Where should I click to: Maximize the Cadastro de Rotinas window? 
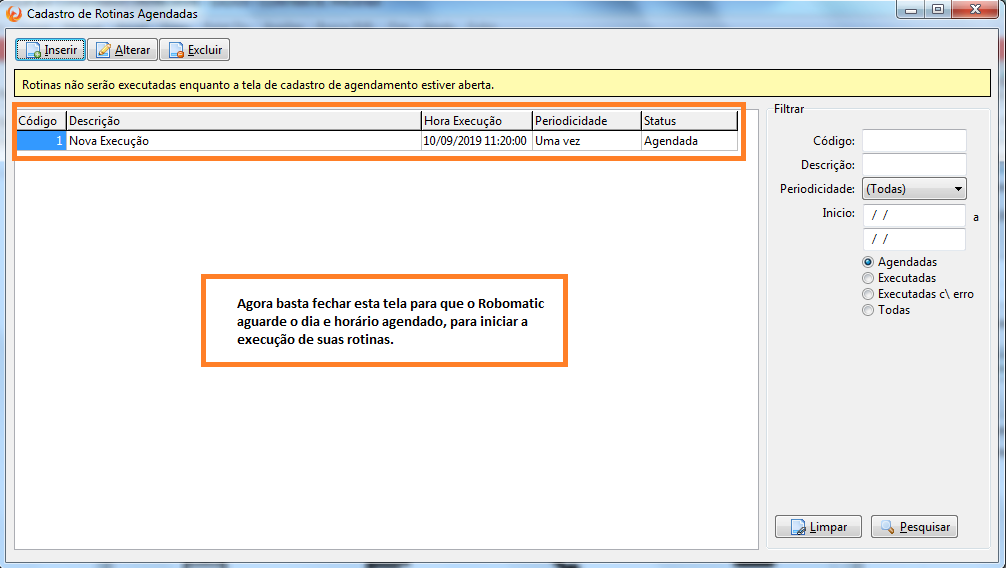pyautogui.click(x=938, y=10)
